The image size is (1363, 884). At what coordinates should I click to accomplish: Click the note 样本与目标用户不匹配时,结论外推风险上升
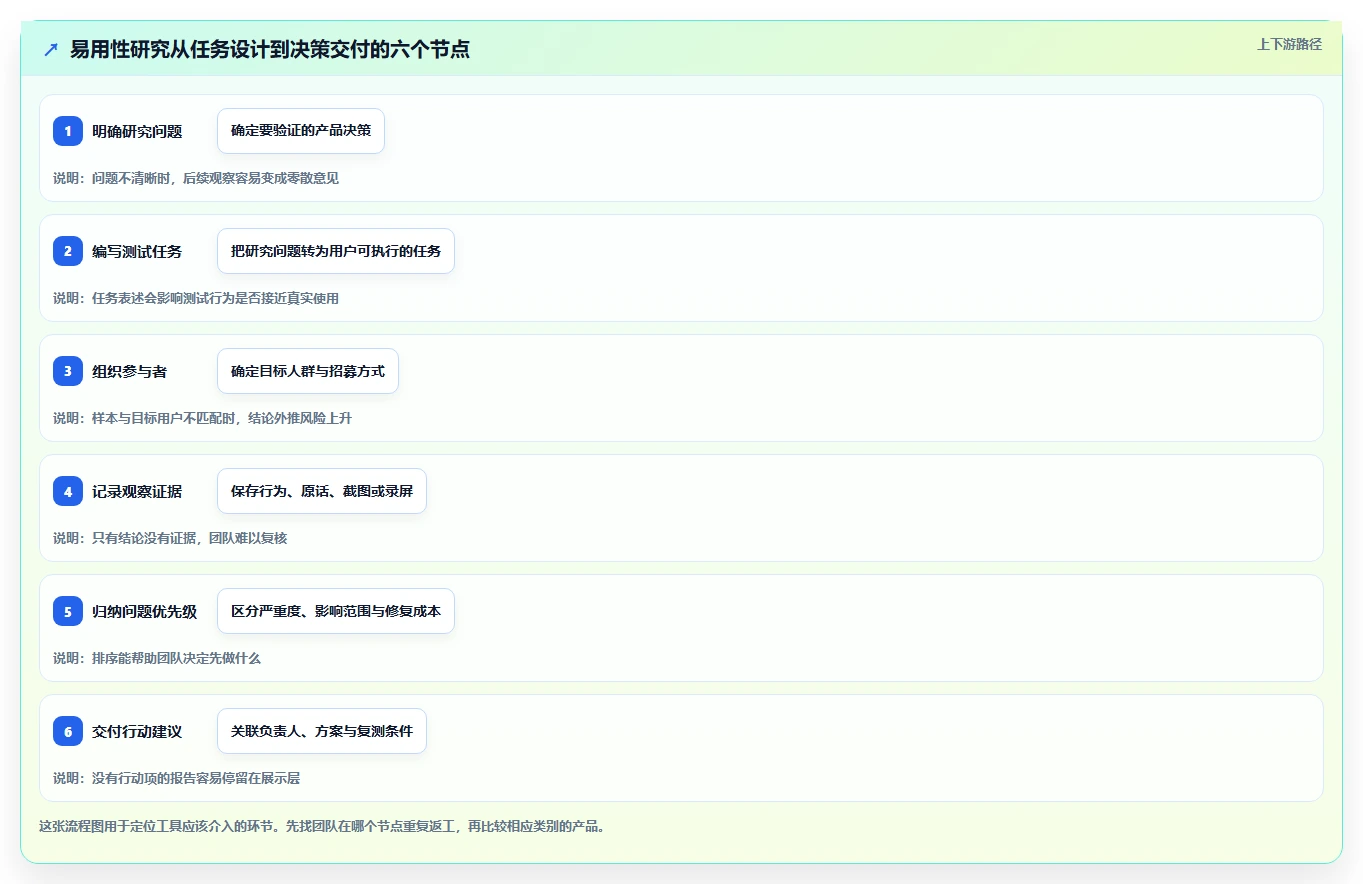[222, 418]
